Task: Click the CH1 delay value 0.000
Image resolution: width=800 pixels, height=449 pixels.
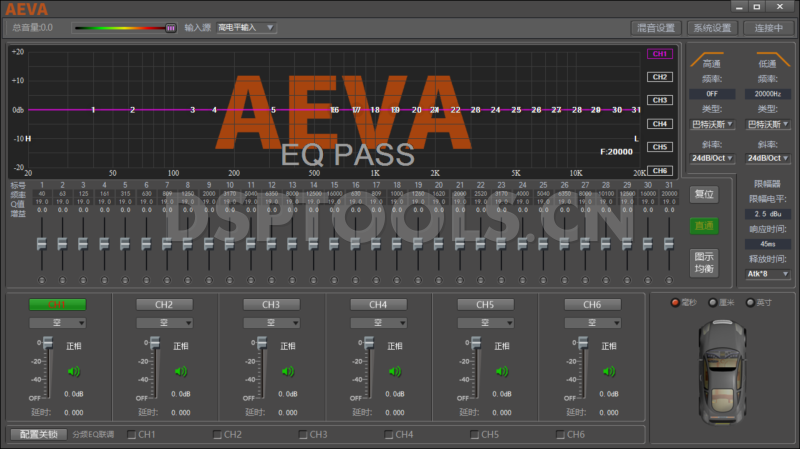Action: [x=73, y=412]
